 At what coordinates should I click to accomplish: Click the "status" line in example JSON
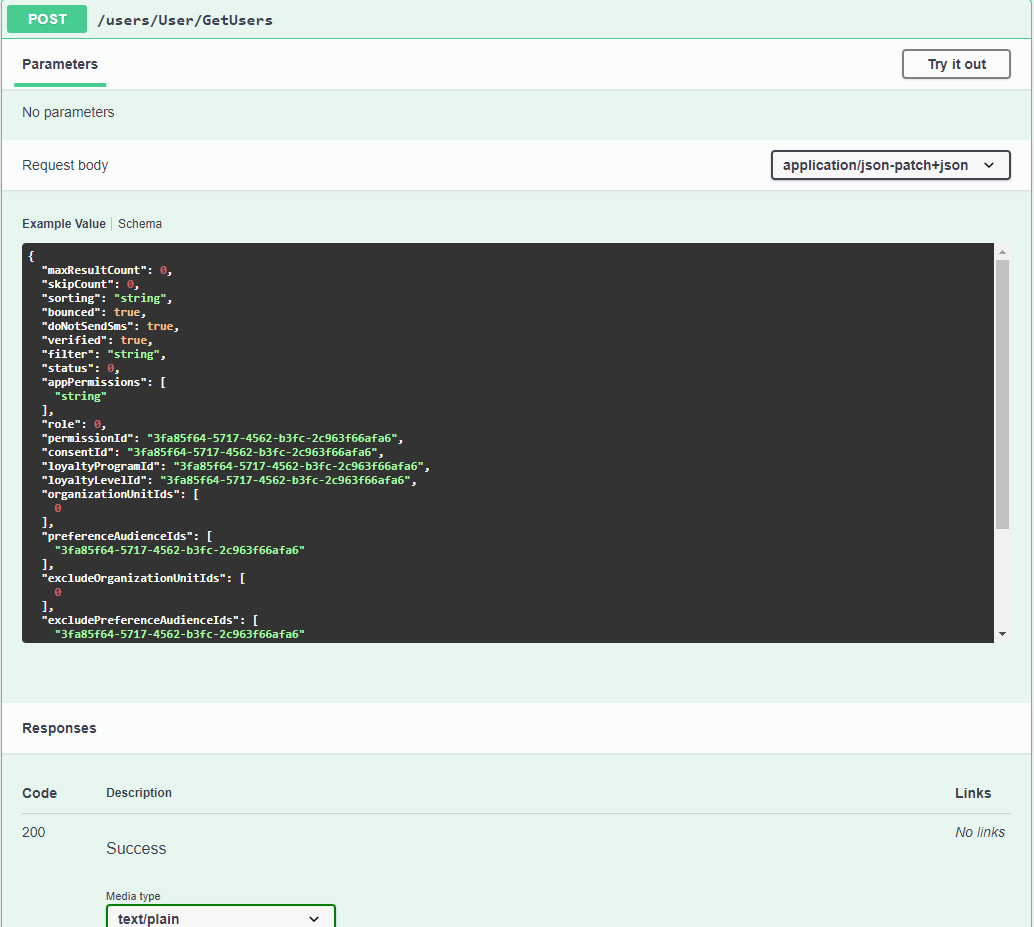(x=80, y=368)
